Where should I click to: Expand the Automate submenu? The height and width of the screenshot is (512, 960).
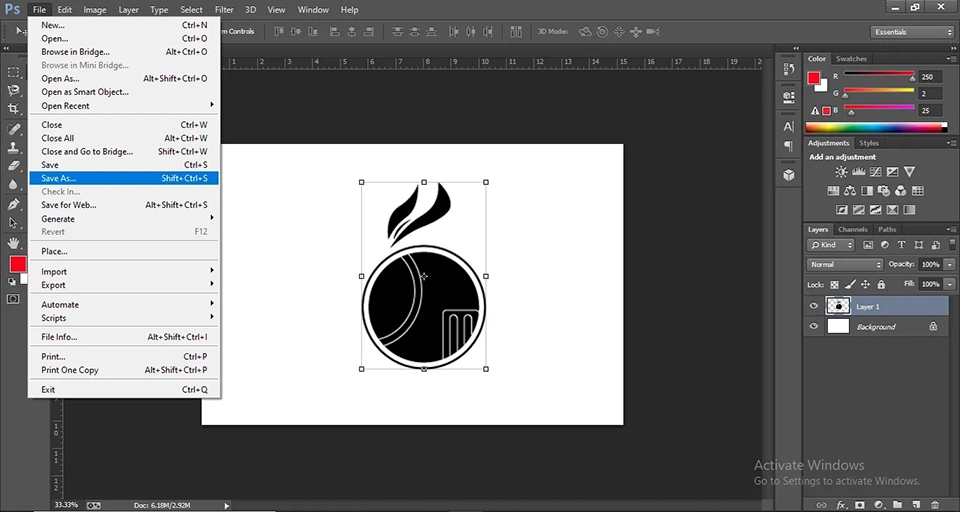(124, 304)
